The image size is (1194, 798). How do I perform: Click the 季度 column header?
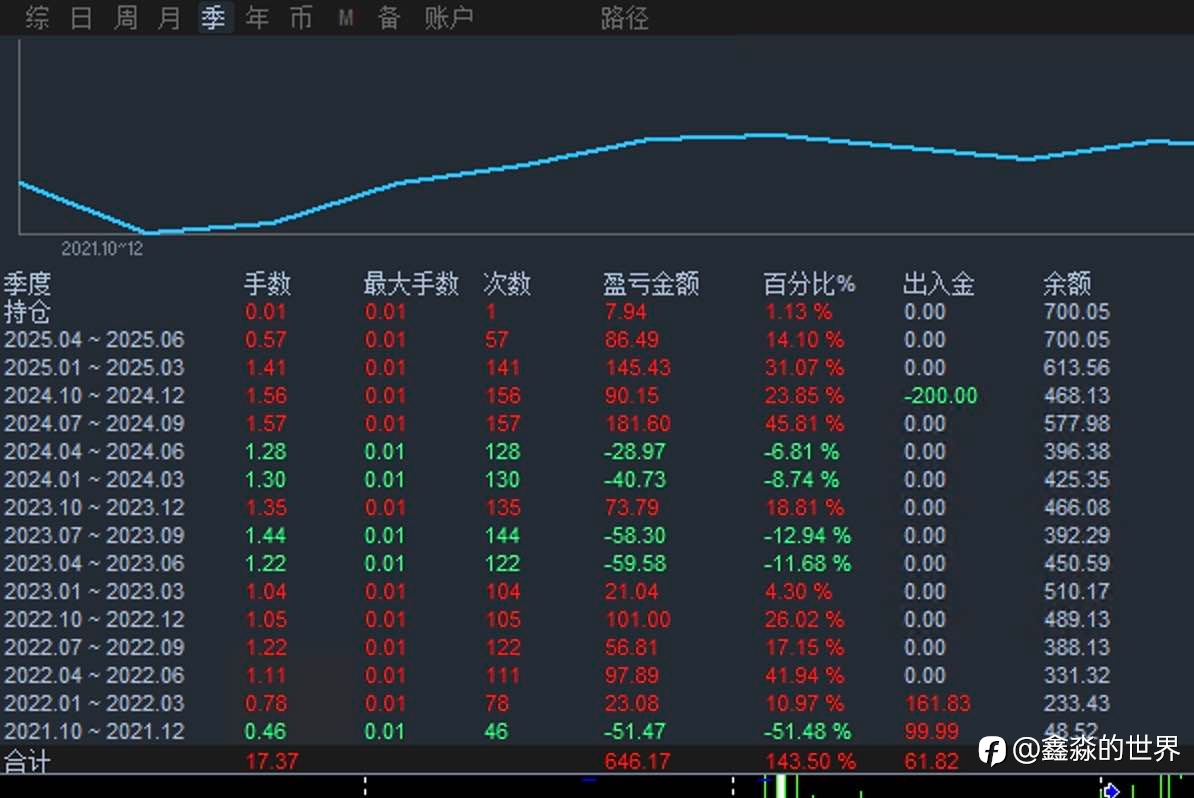pos(27,283)
